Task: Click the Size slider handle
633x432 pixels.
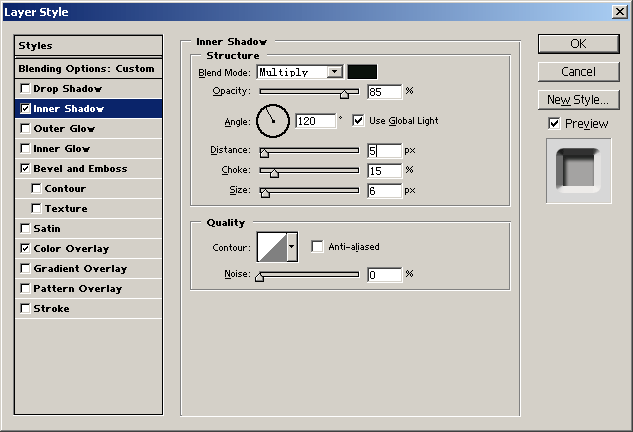Action: point(265,193)
